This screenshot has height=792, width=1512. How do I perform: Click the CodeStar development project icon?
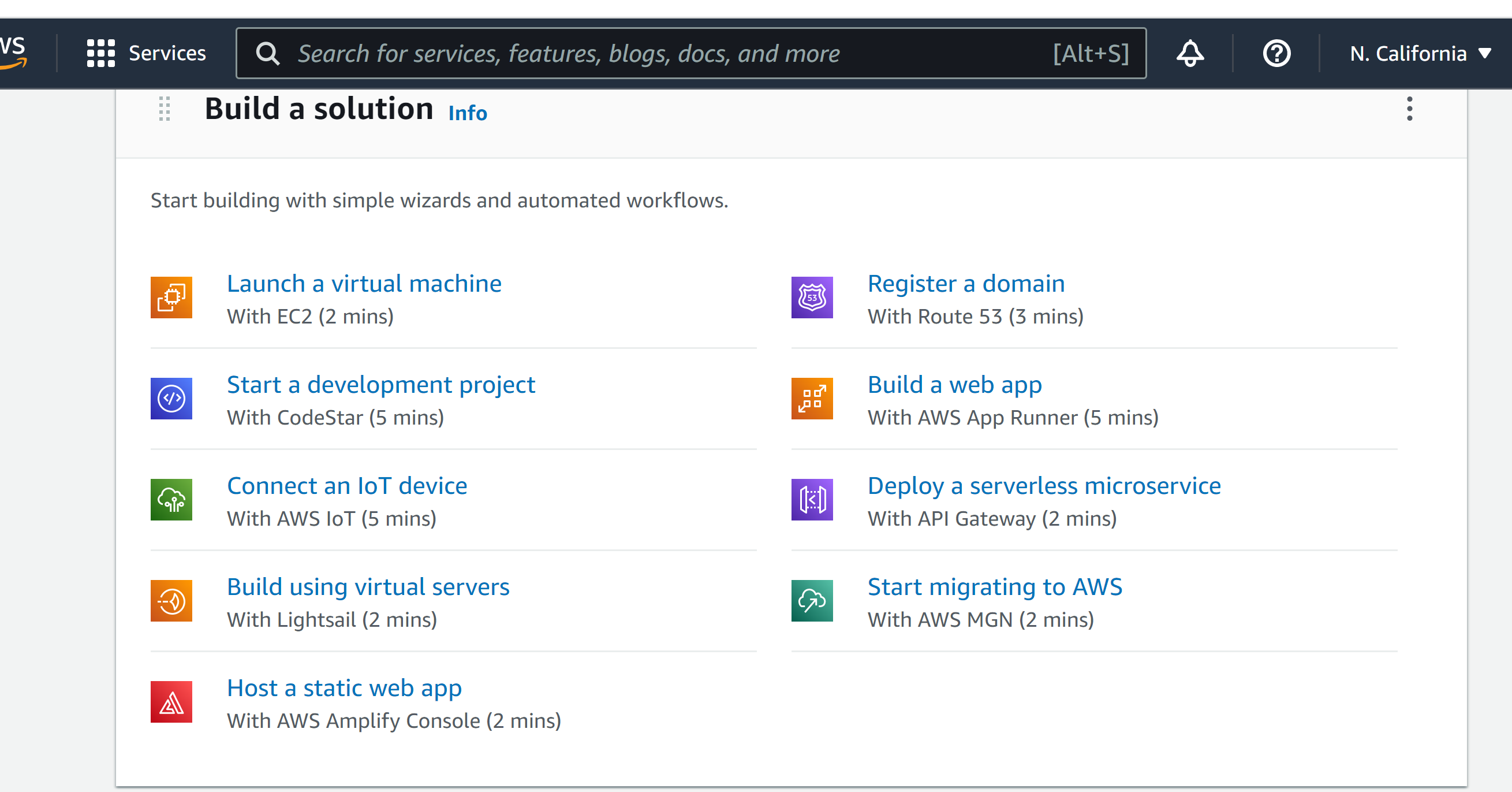(171, 399)
